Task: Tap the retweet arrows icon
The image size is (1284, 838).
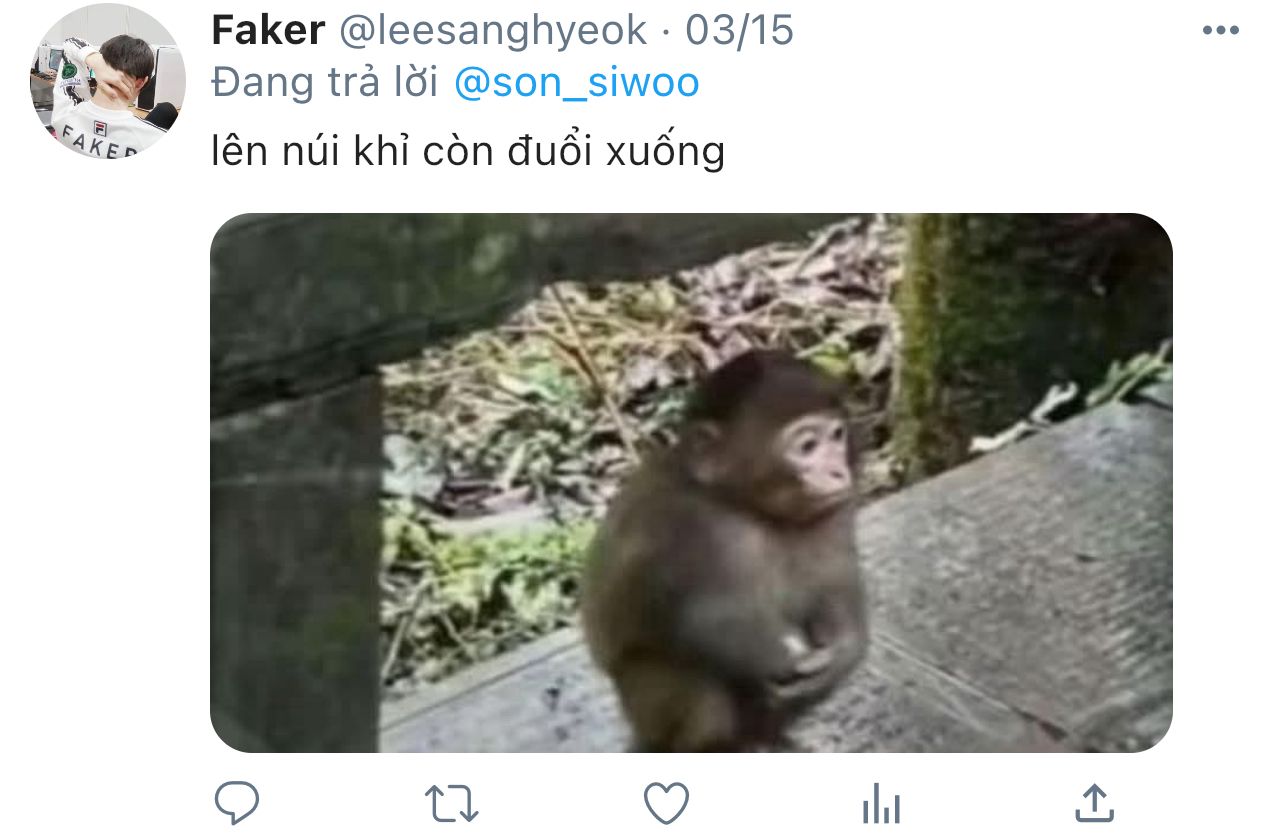Action: click(452, 803)
